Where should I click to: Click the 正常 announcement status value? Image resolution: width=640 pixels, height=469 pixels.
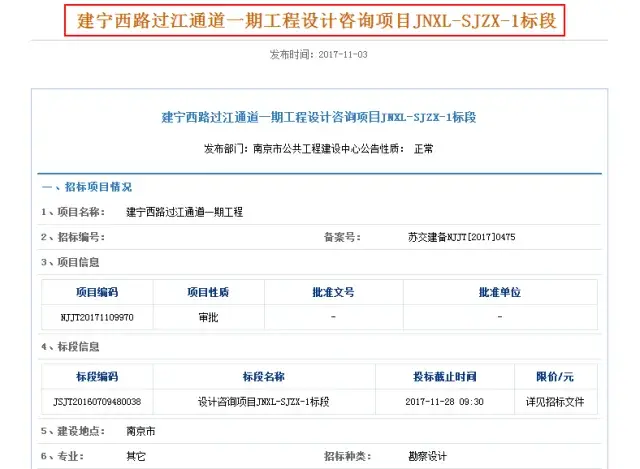[x=423, y=149]
